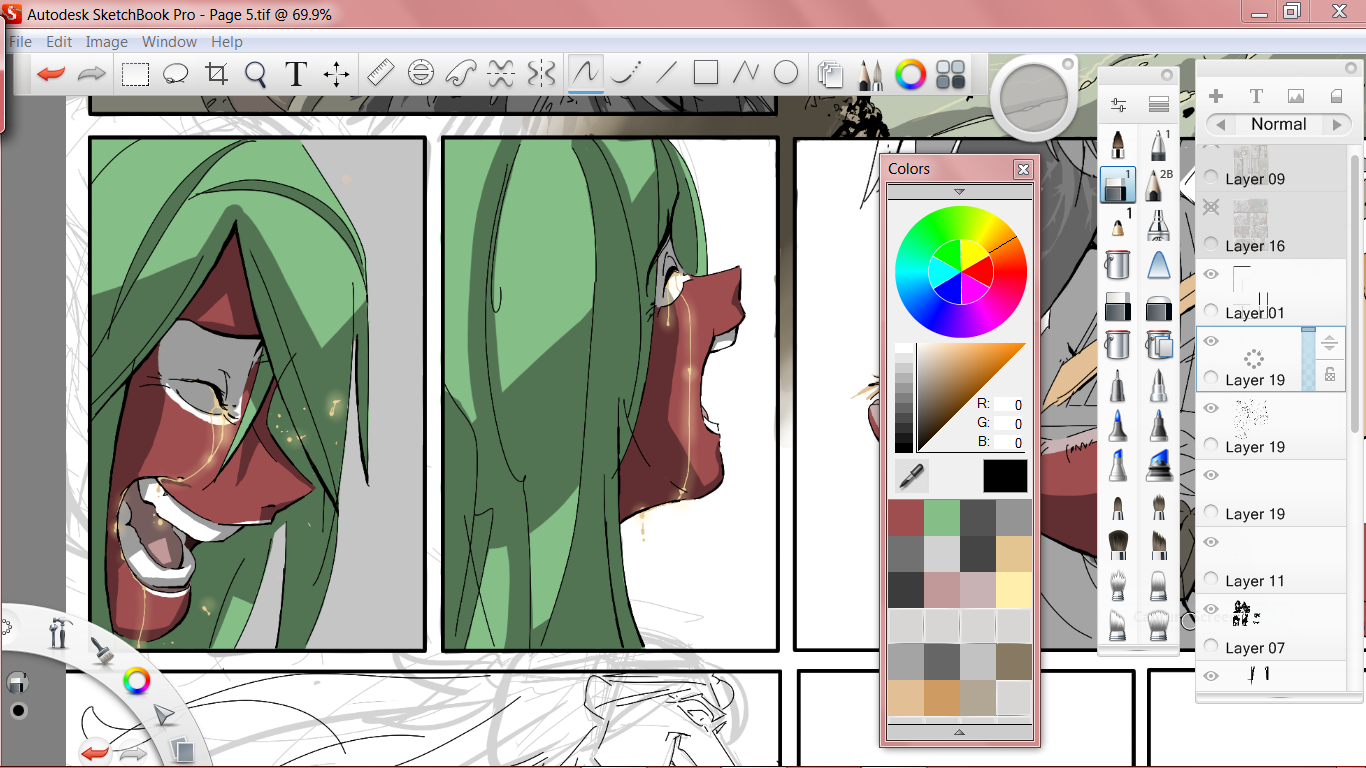The image size is (1366, 768).
Task: Click the highlighted freehand stroke style icon
Action: pos(586,73)
